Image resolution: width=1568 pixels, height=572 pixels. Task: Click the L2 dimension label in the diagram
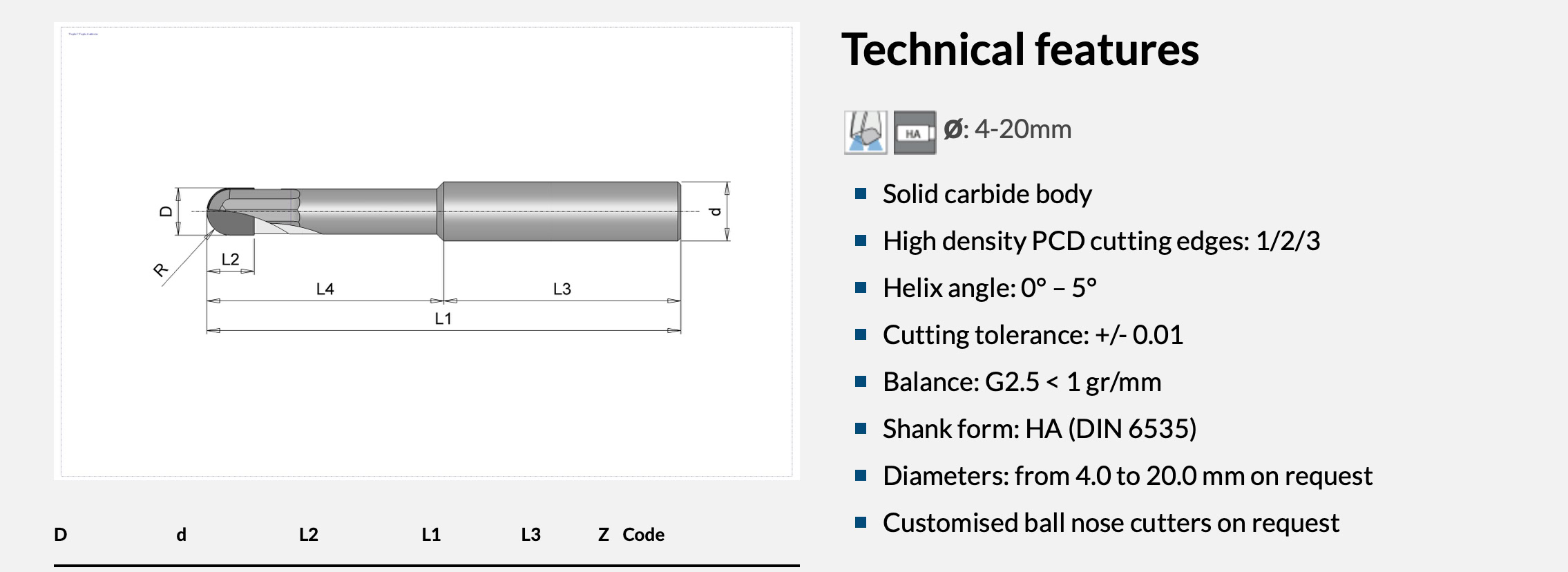click(x=230, y=259)
